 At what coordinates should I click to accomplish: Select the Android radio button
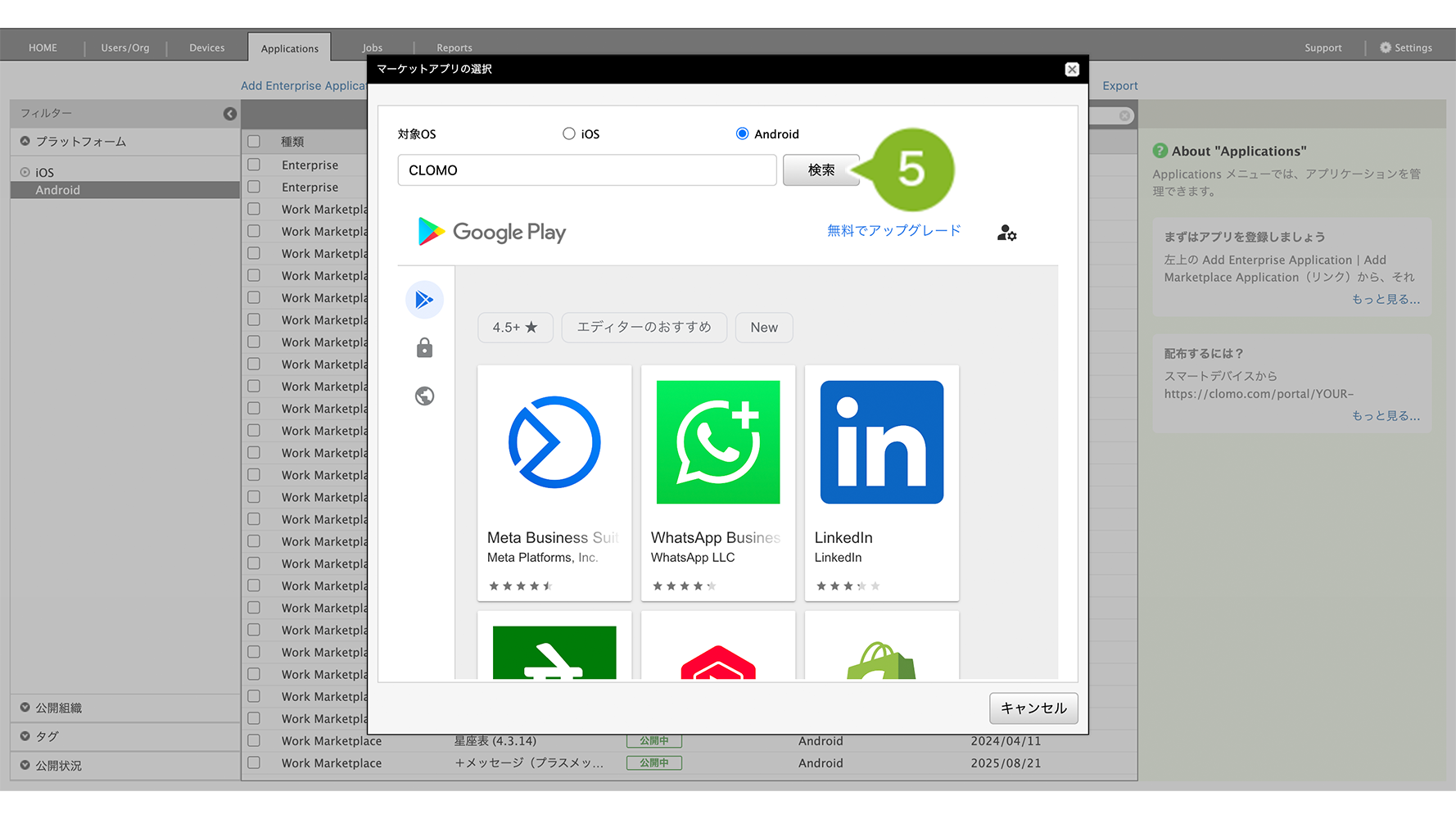click(742, 133)
